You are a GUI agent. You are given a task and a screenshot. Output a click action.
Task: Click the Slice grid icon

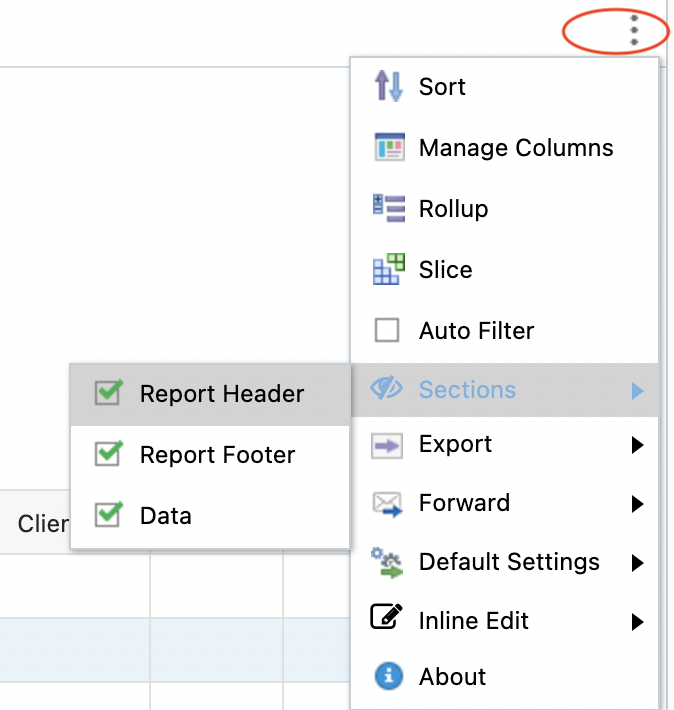(387, 270)
